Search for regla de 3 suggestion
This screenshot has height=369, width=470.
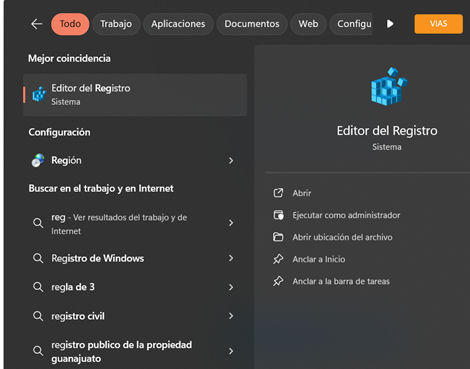(135, 287)
